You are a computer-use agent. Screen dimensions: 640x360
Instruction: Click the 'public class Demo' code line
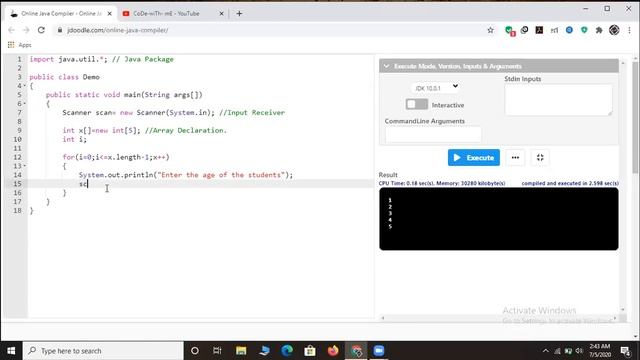tap(64, 77)
